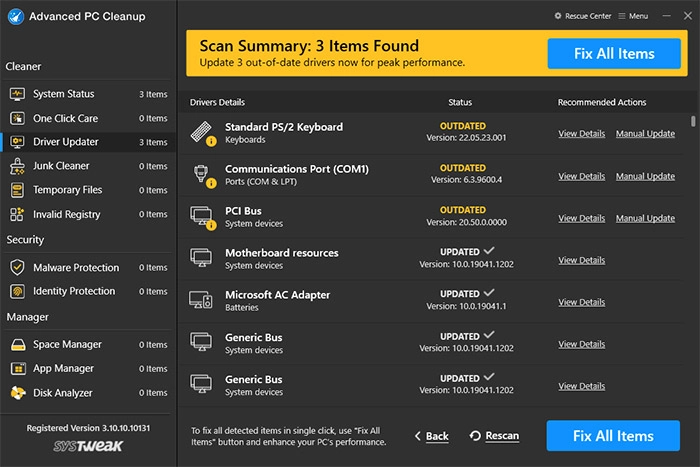The height and width of the screenshot is (467, 700).
Task: Click the Communications Port plug icon
Action: coord(202,175)
